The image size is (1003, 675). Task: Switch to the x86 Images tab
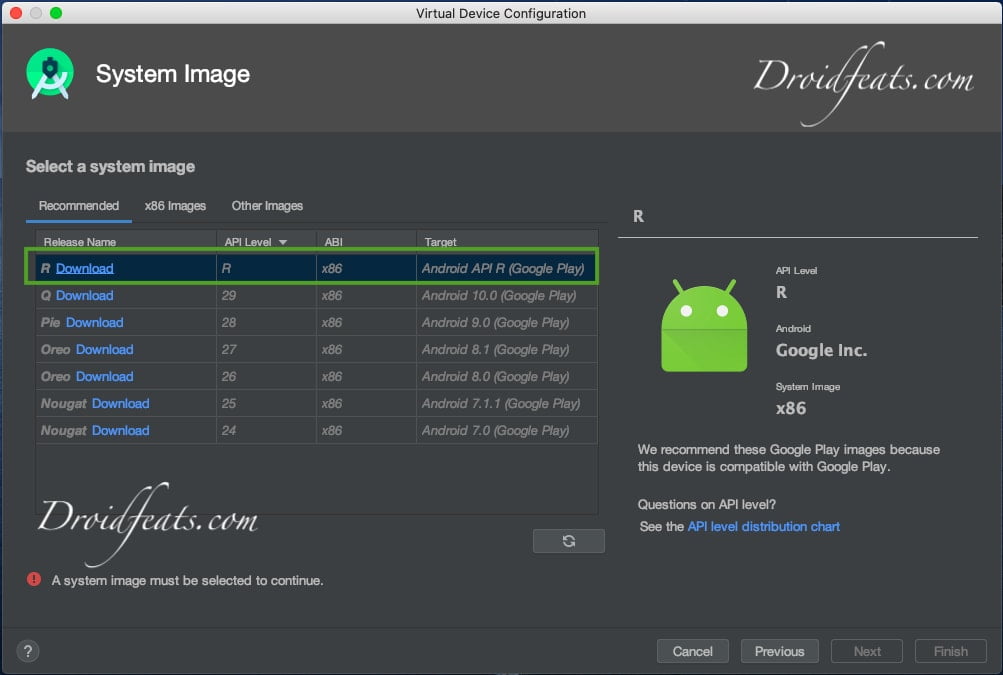[174, 206]
